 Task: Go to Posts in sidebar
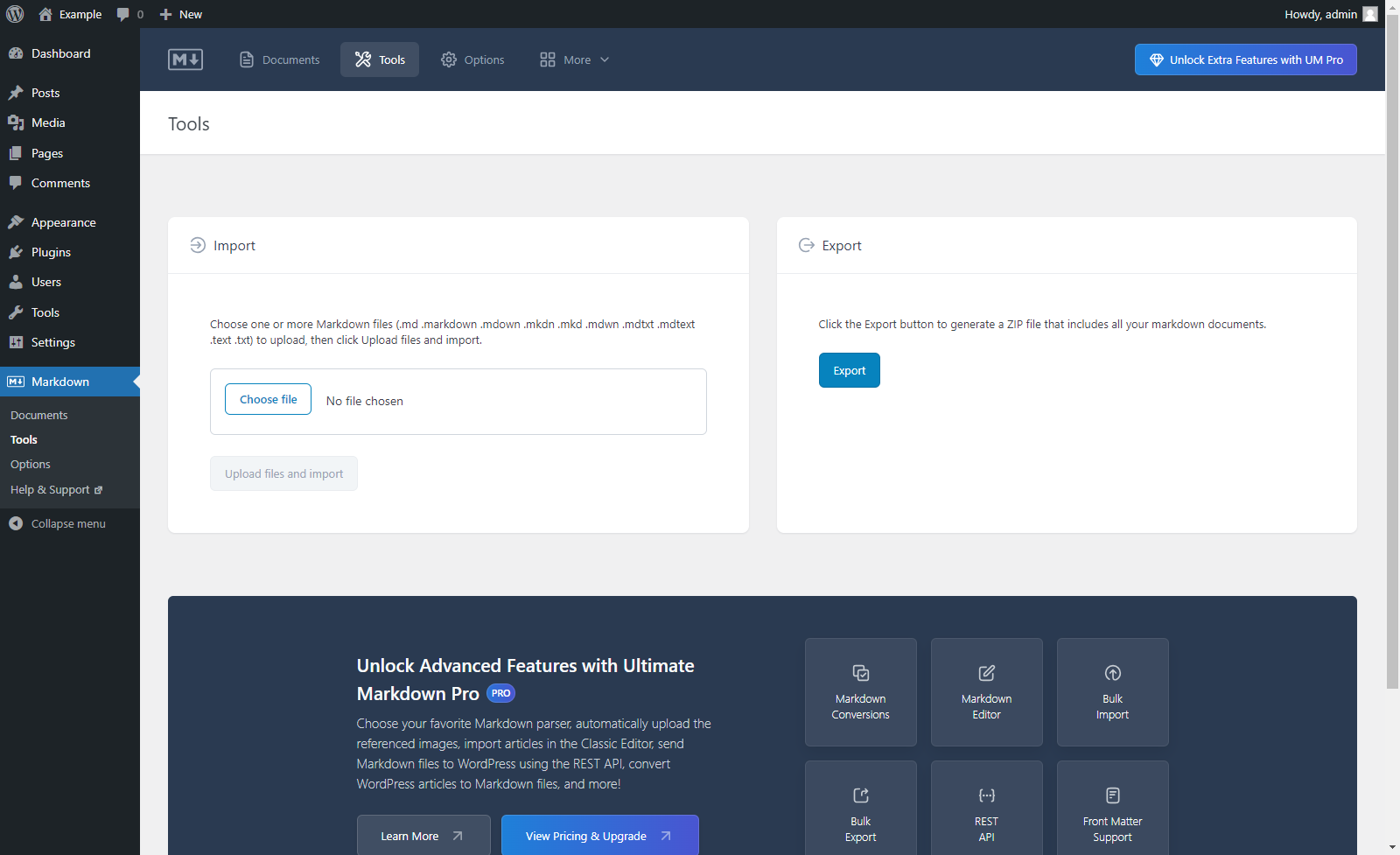70,93
